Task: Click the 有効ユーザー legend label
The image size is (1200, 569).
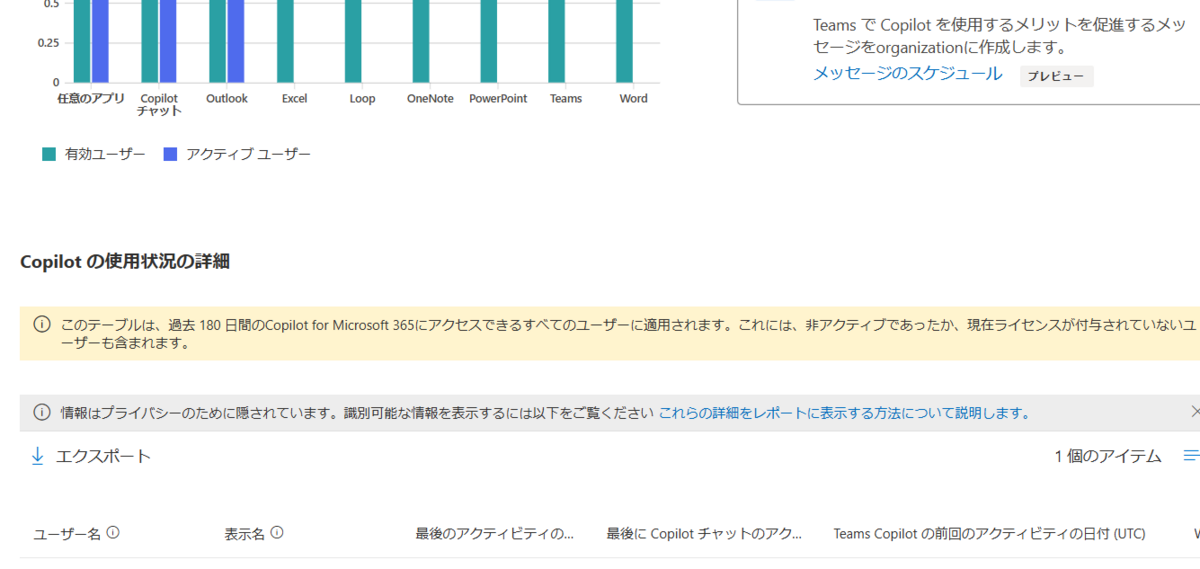Action: pos(105,154)
